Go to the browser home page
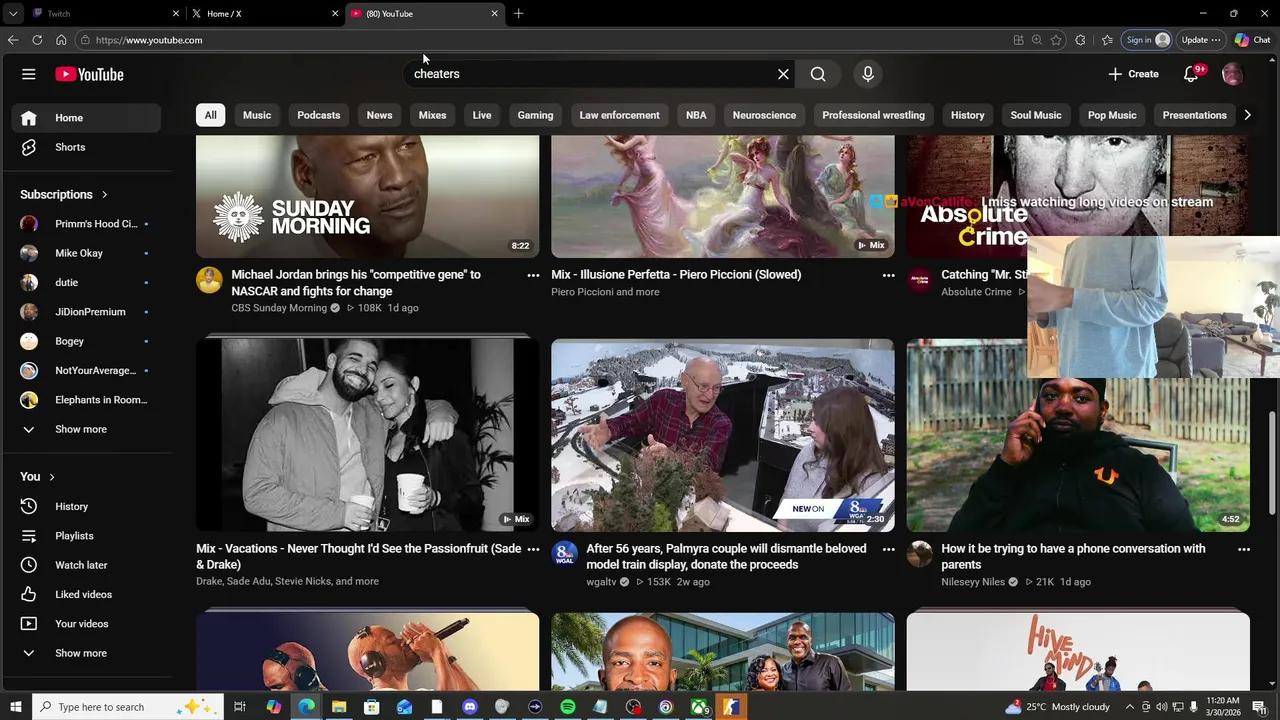The image size is (1280, 720). [x=61, y=40]
